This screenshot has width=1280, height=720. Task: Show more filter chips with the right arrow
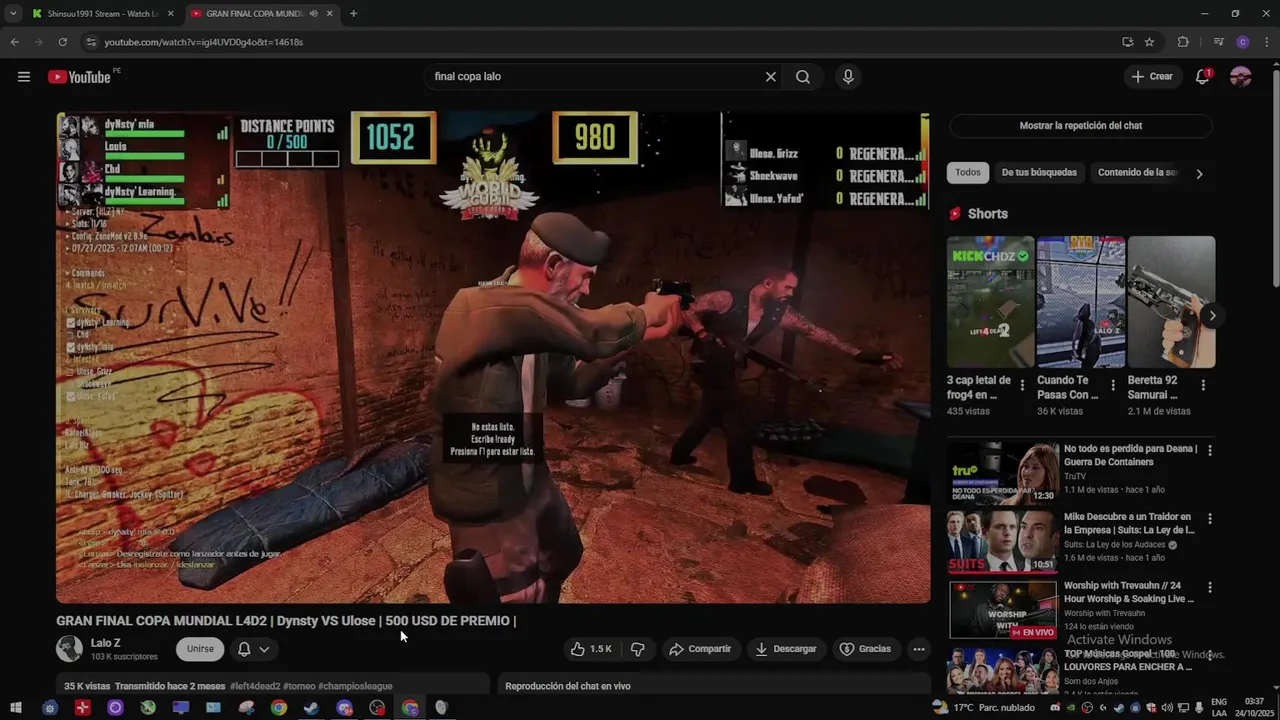[x=1199, y=173]
